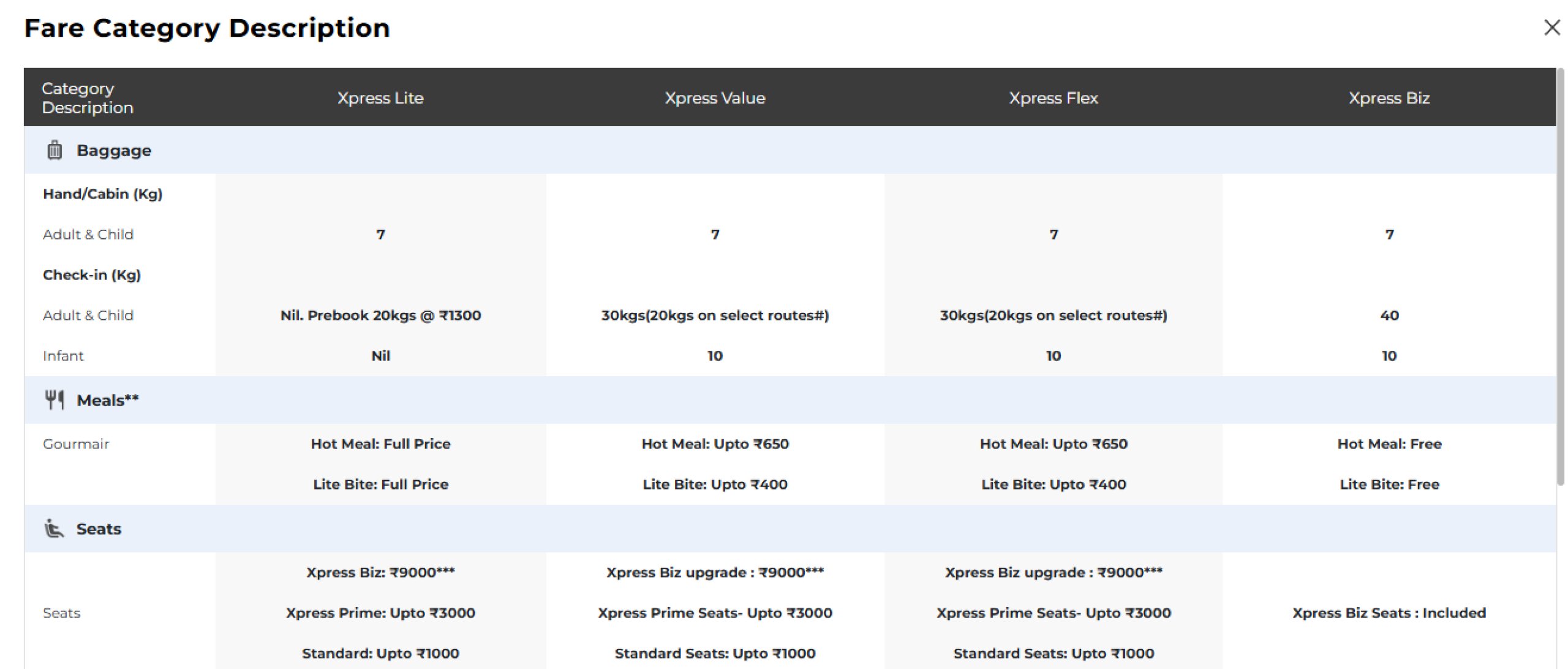Select the Xpress Value column header
Viewport: 1568px width, 669px height.
pyautogui.click(x=715, y=98)
